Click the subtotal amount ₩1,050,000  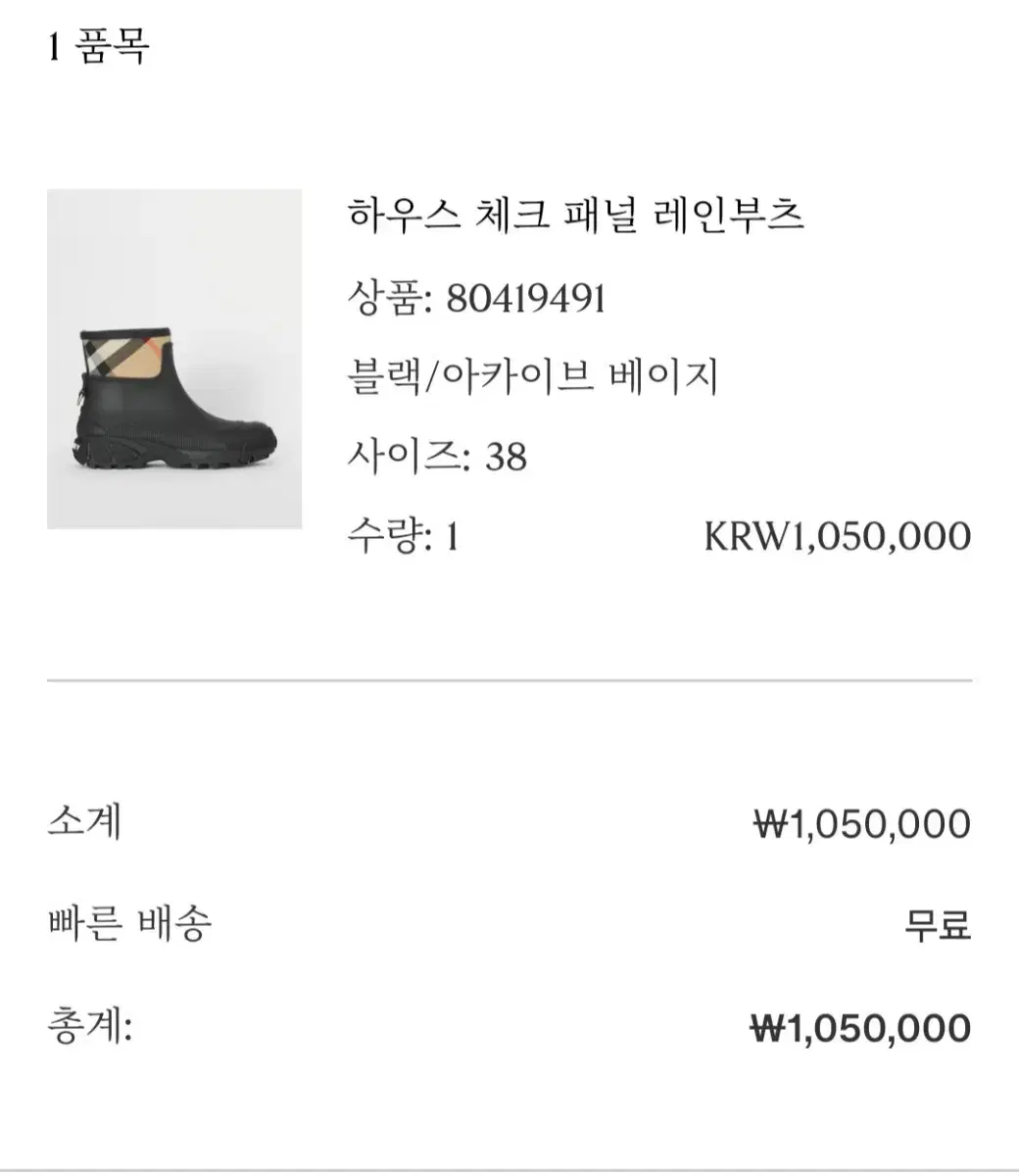click(861, 824)
